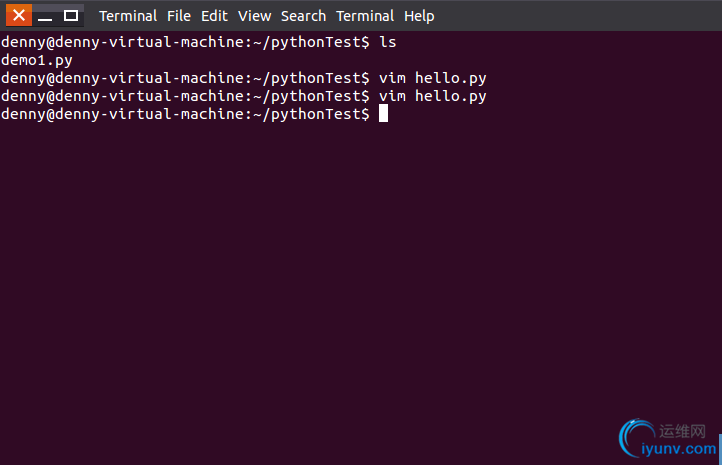Open the Terminal application menu
The height and width of the screenshot is (465, 722).
tap(128, 16)
